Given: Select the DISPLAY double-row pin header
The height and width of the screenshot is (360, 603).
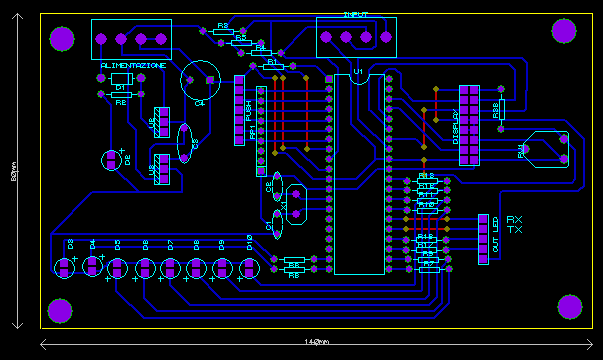Looking at the screenshot, I should click(x=469, y=125).
